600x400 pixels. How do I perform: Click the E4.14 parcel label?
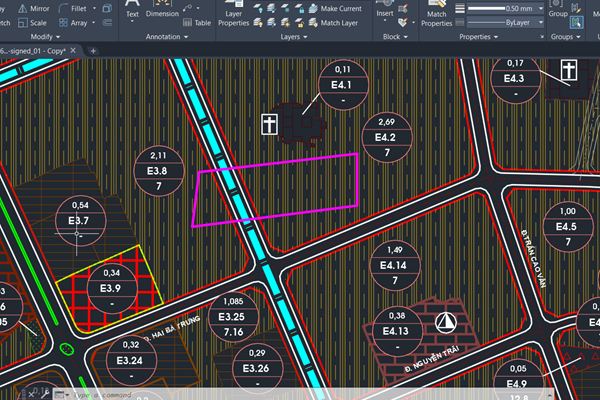(x=395, y=265)
